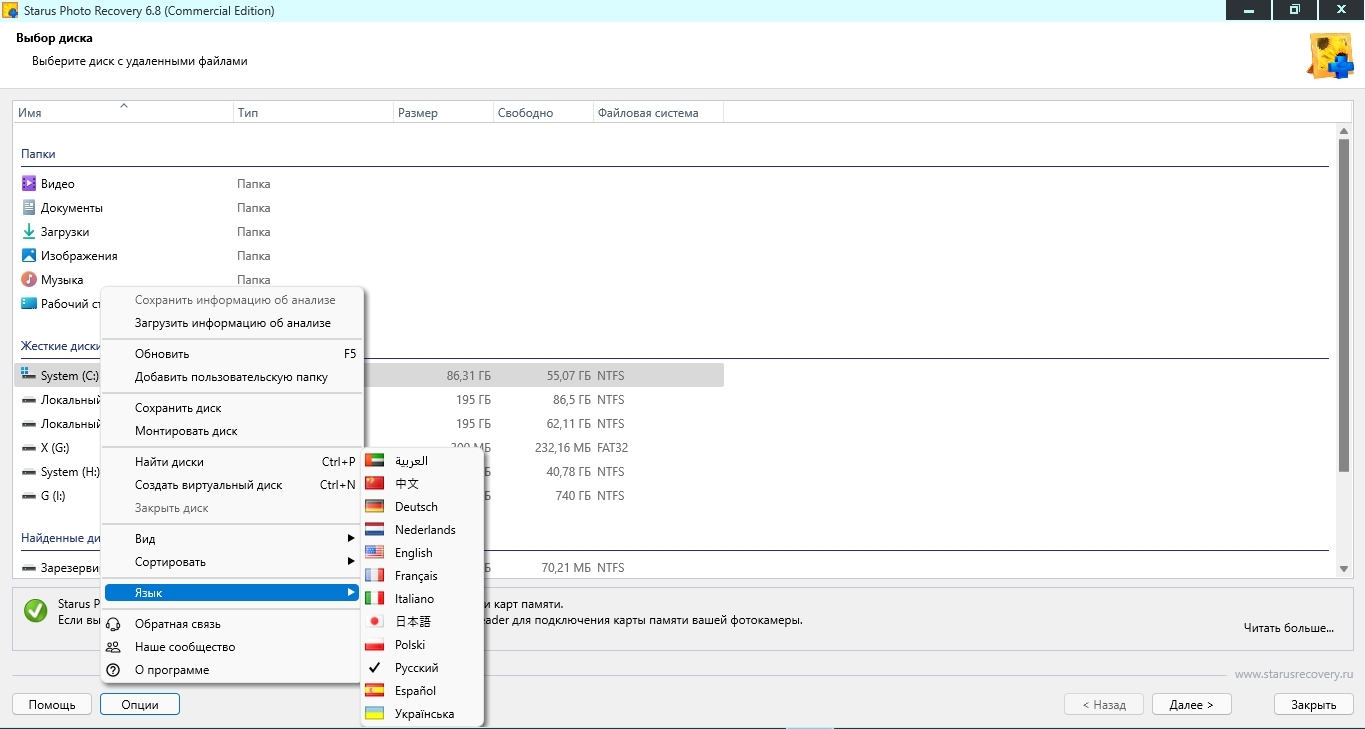Click the Размер column header
The height and width of the screenshot is (729, 1365).
pyautogui.click(x=443, y=113)
